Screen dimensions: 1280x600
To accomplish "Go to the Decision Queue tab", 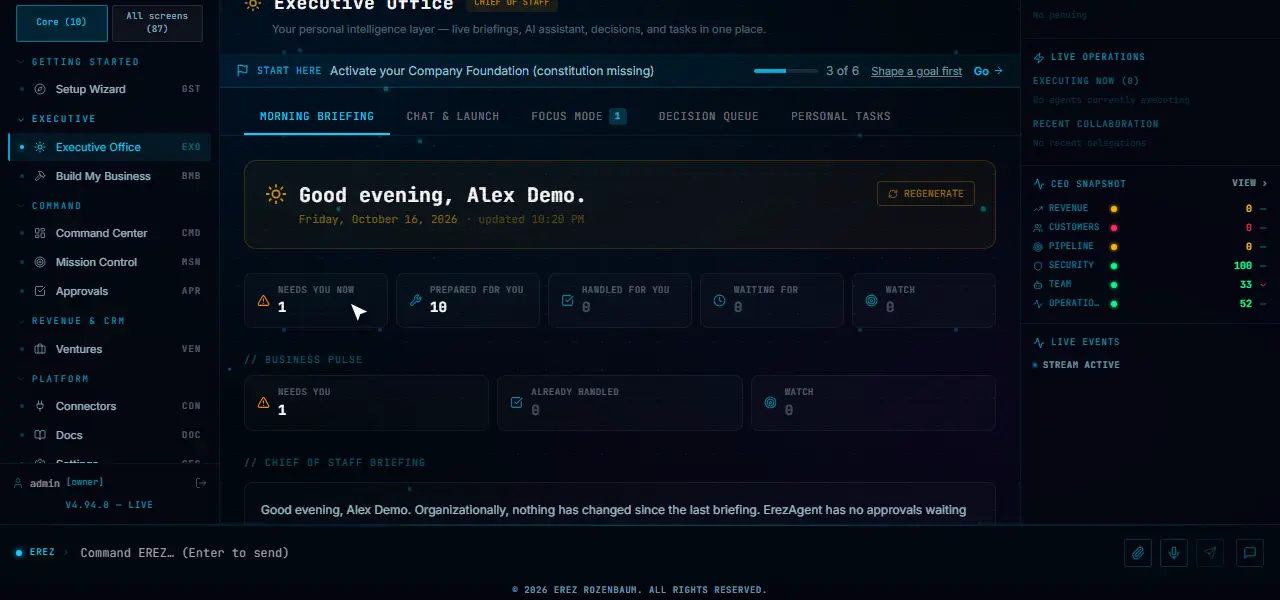I will point(709,116).
